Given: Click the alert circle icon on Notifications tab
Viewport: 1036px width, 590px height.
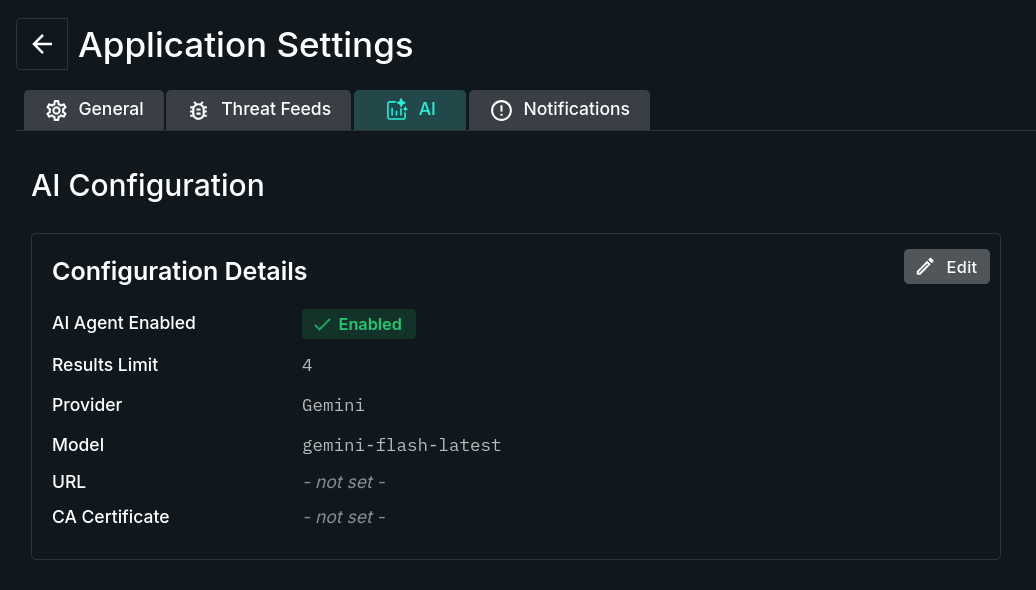Looking at the screenshot, I should click(x=501, y=110).
